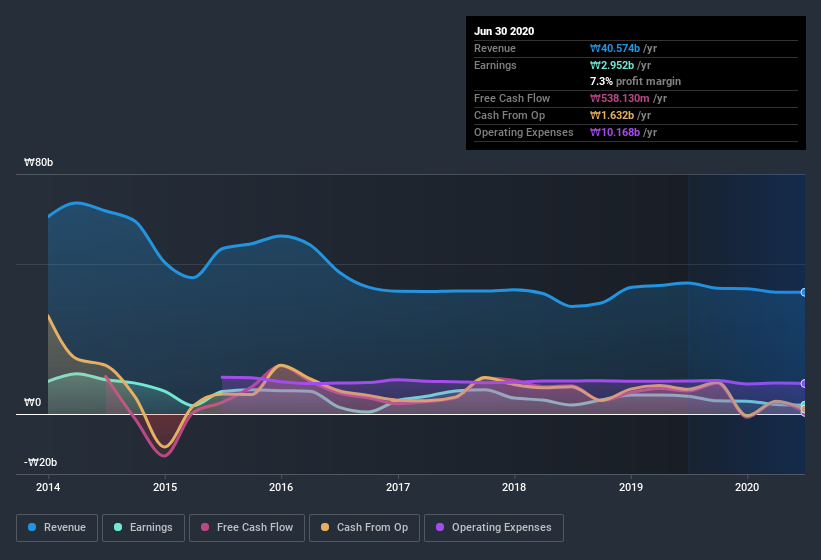Click the ₩40.574b revenue value

click(x=615, y=48)
